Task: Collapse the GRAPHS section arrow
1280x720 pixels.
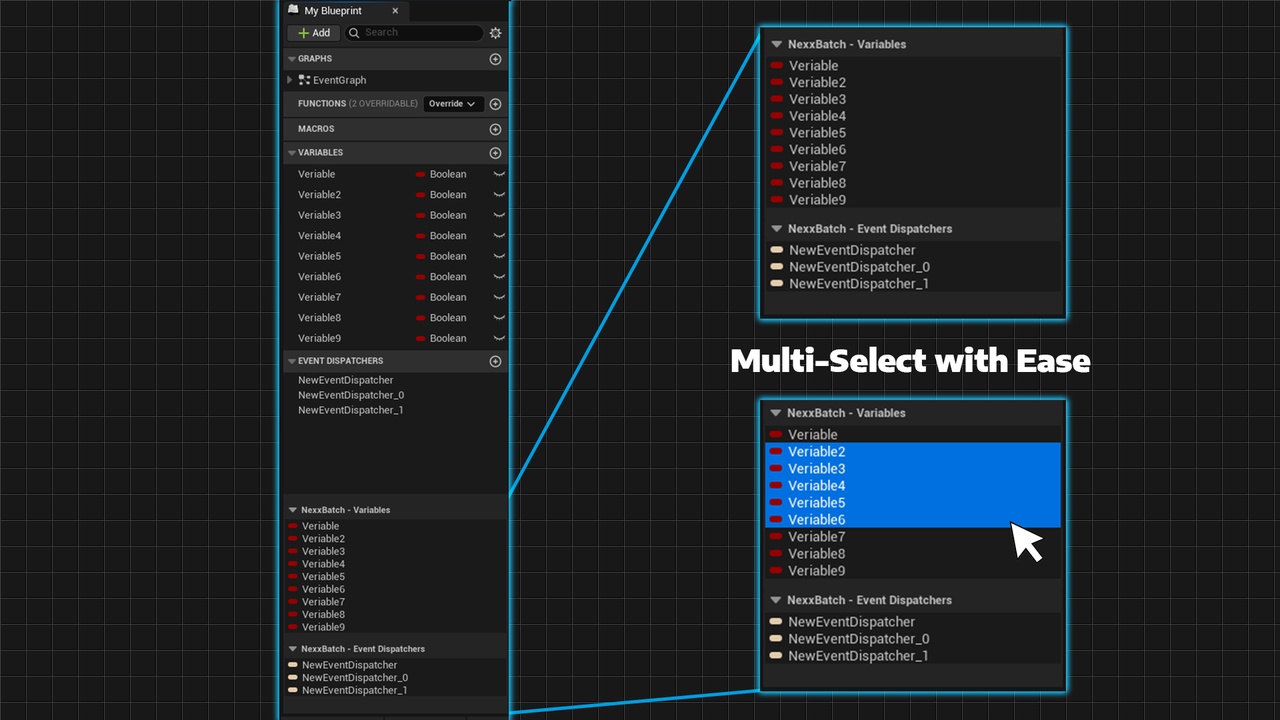Action: (291, 59)
